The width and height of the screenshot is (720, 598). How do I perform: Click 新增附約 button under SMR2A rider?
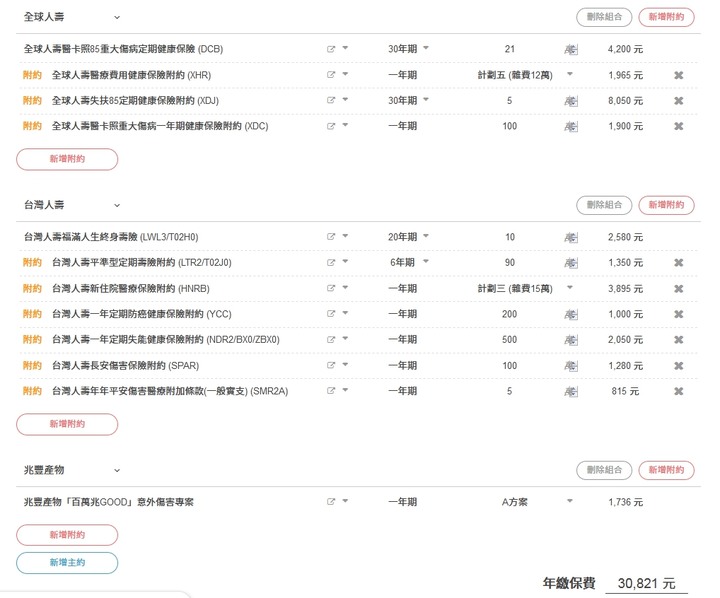[x=67, y=424]
